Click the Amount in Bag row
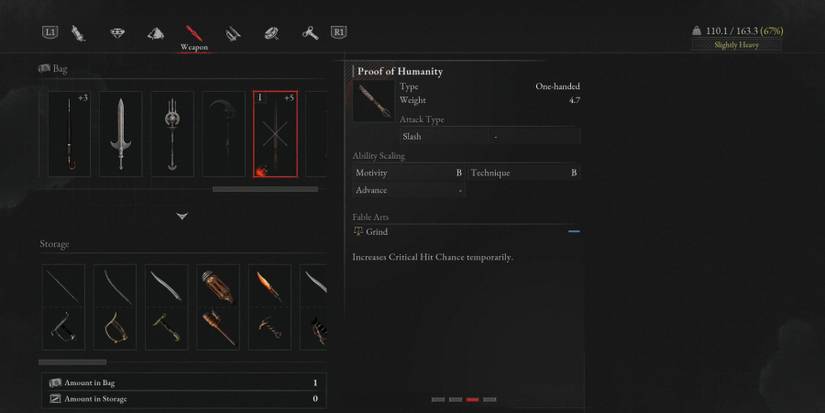 [x=184, y=383]
